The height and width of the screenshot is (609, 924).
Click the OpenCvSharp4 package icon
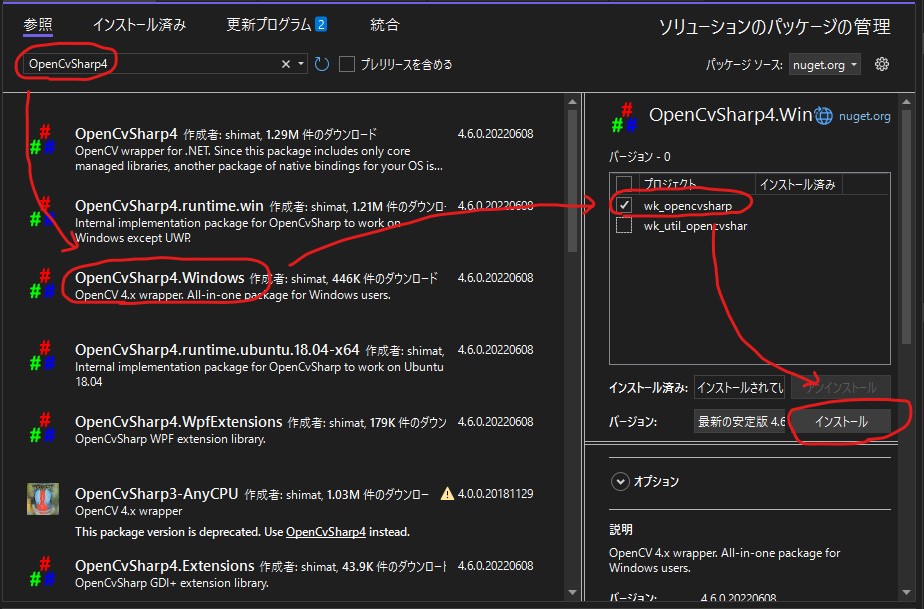coord(42,140)
